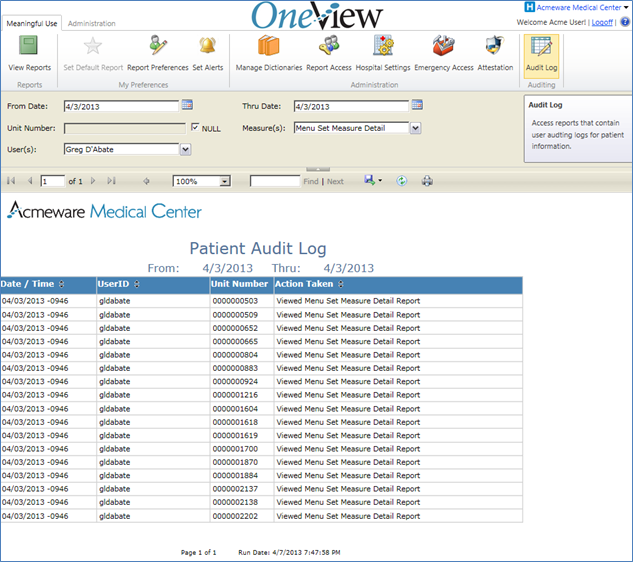Image resolution: width=633 pixels, height=562 pixels.
Task: Go to first report page
Action: tap(11, 181)
